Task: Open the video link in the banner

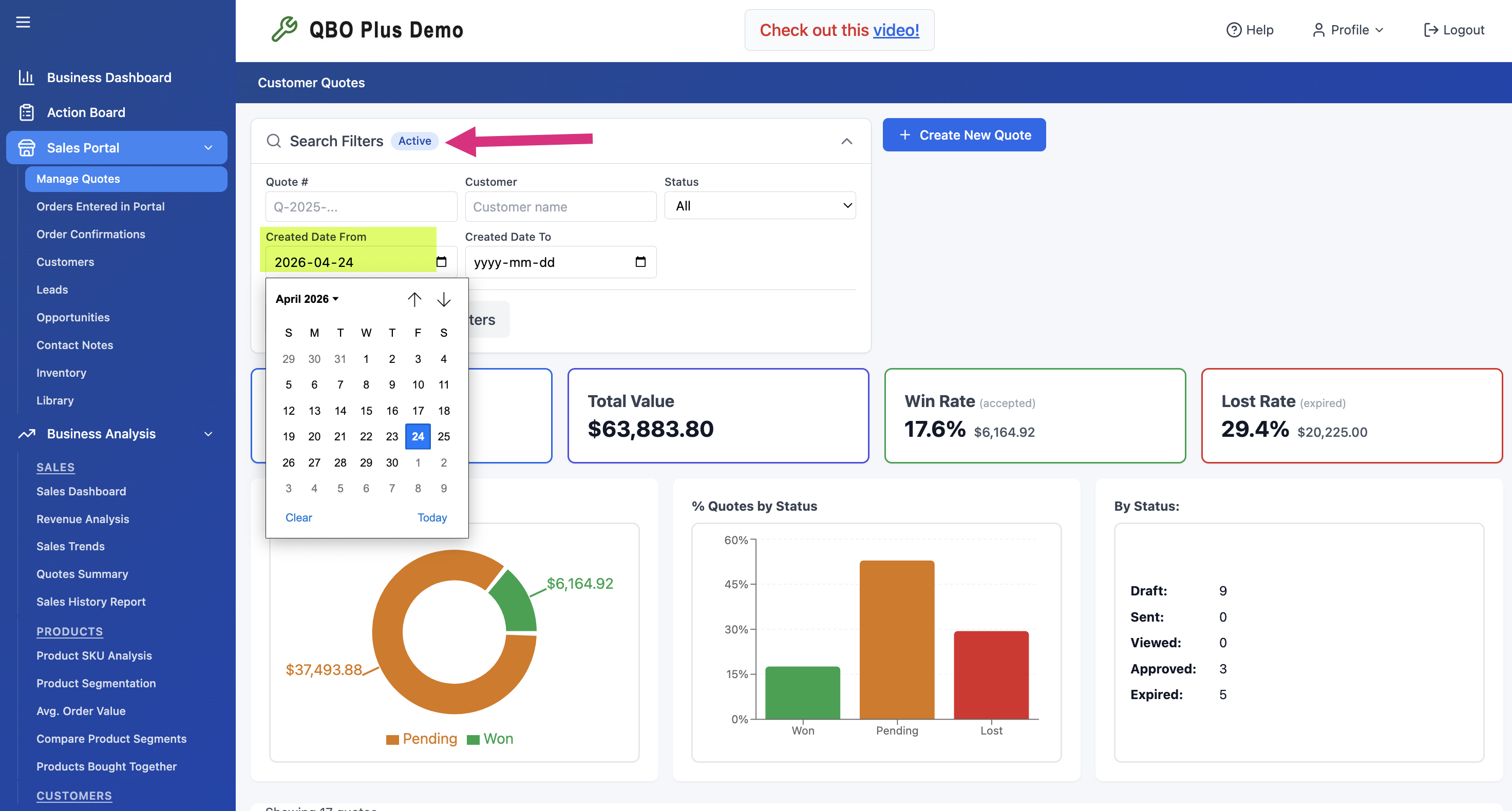Action: (x=896, y=30)
